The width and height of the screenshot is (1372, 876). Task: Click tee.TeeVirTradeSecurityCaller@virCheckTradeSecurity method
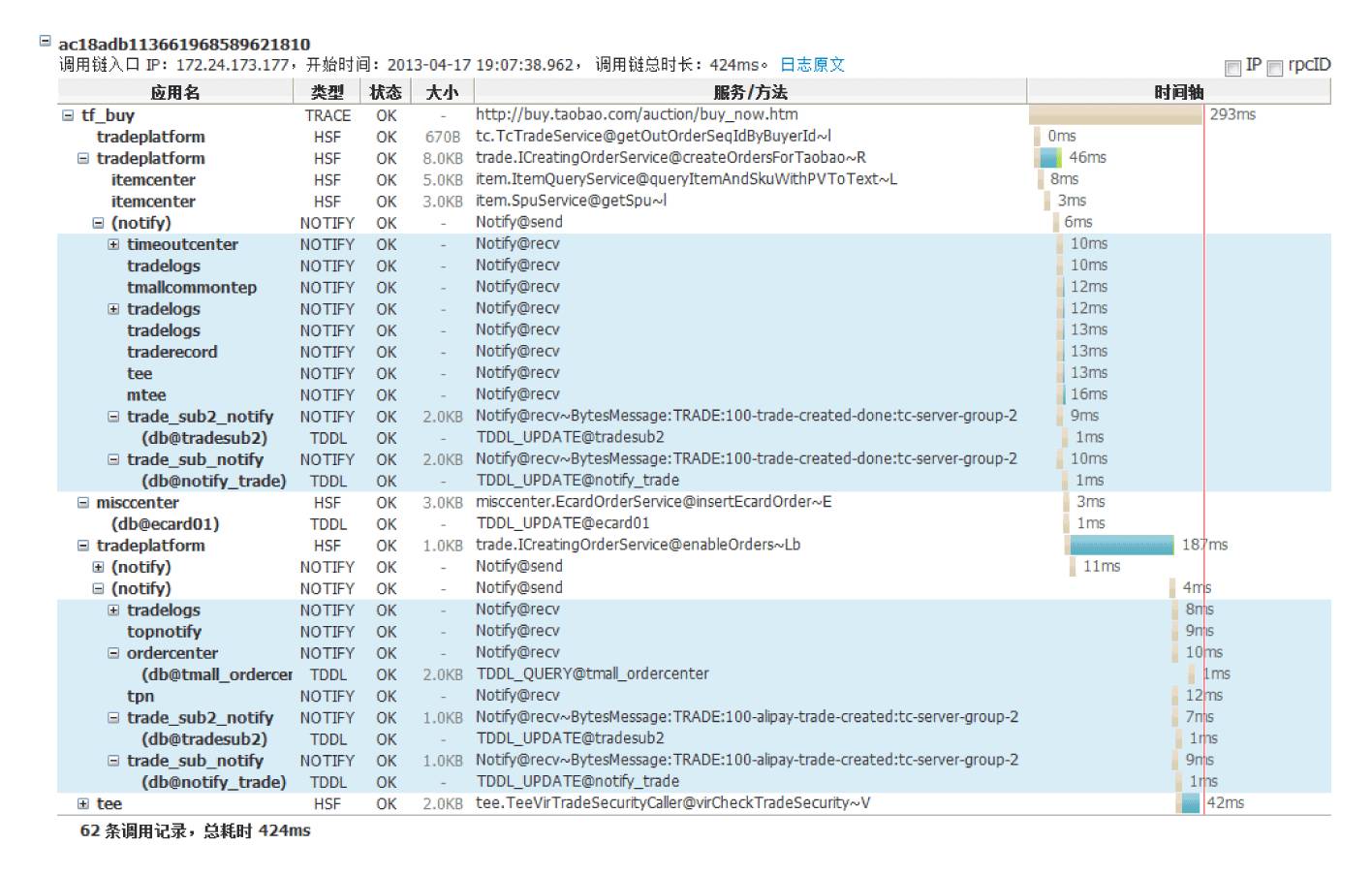click(672, 802)
